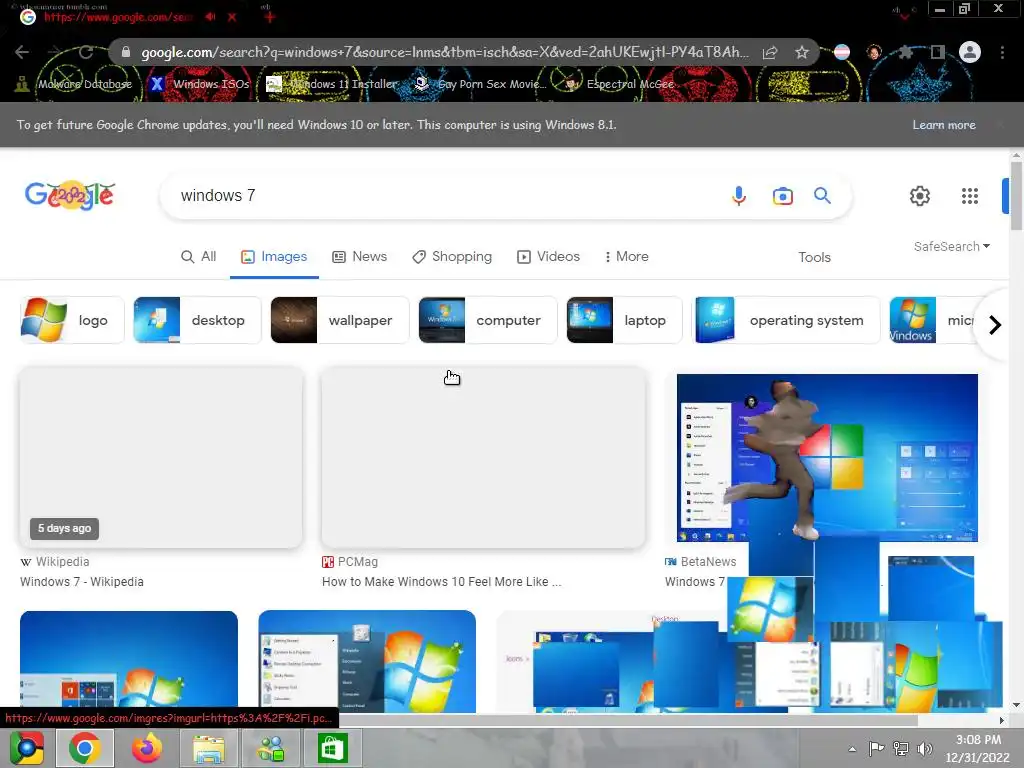Search by image with camera icon
1024x768 pixels.
click(782, 196)
